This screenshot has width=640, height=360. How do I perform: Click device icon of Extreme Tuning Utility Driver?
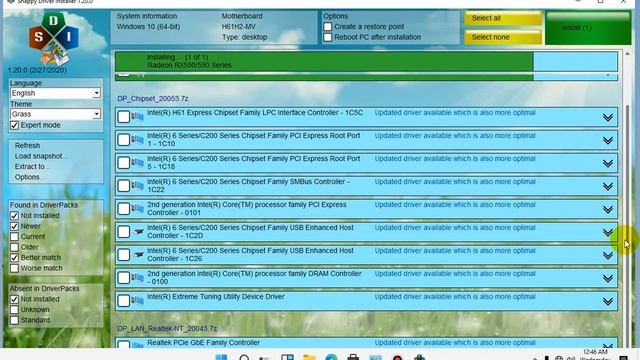[137, 301]
